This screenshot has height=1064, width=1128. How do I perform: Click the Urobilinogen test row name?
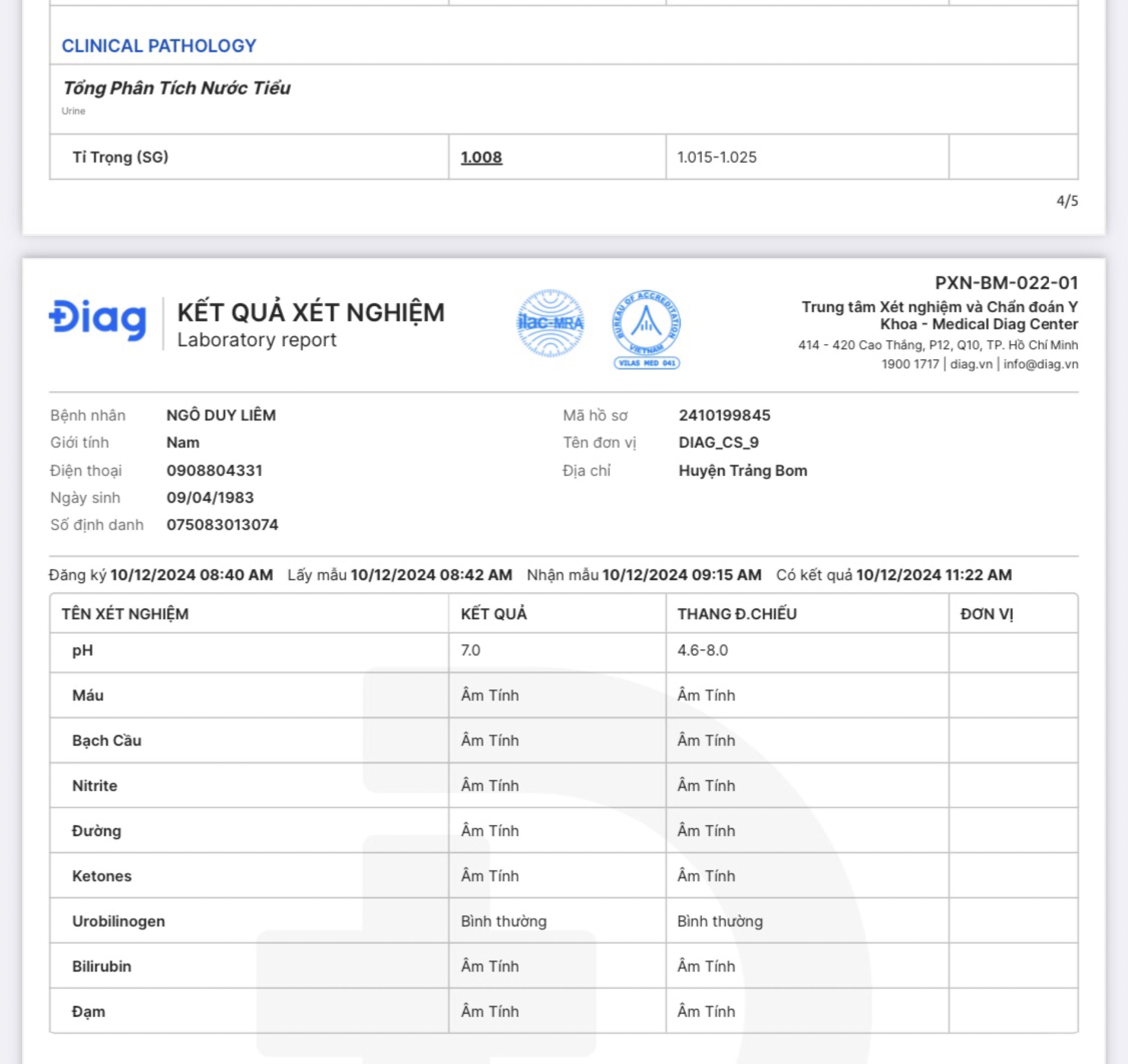pyautogui.click(x=119, y=921)
